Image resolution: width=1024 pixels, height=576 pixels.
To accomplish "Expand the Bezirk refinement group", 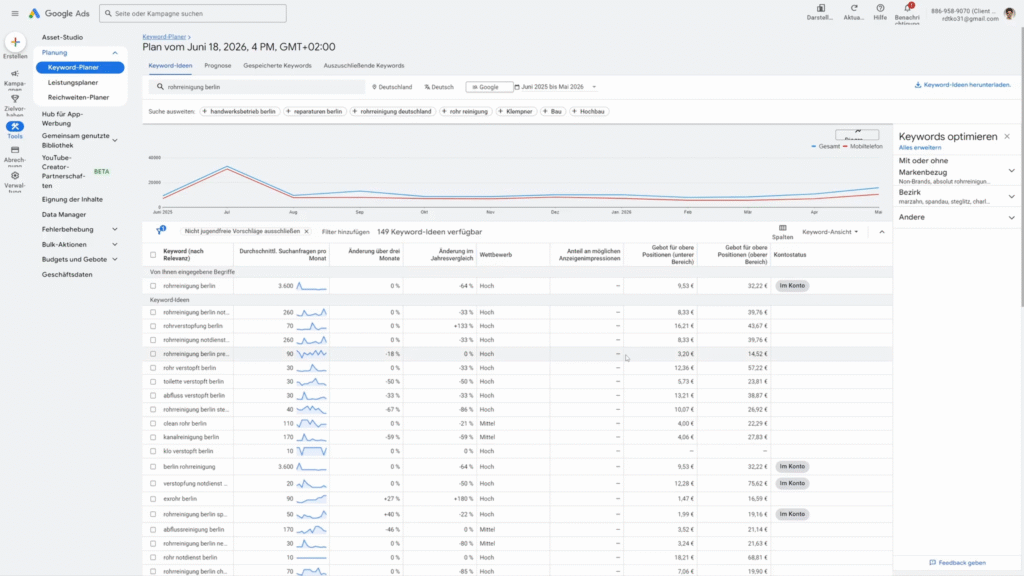I will click(1011, 197).
